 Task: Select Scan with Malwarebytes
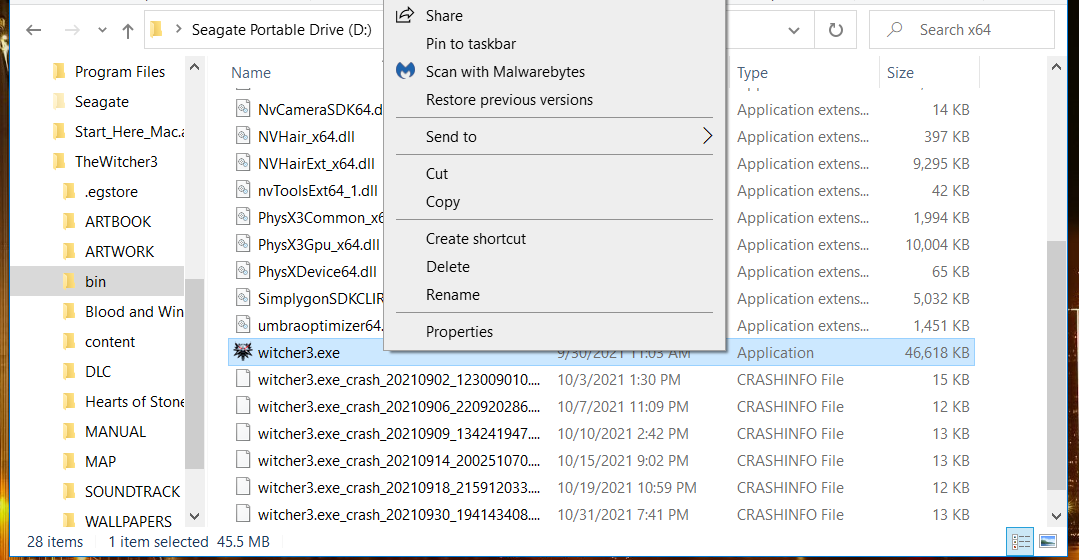[554, 72]
